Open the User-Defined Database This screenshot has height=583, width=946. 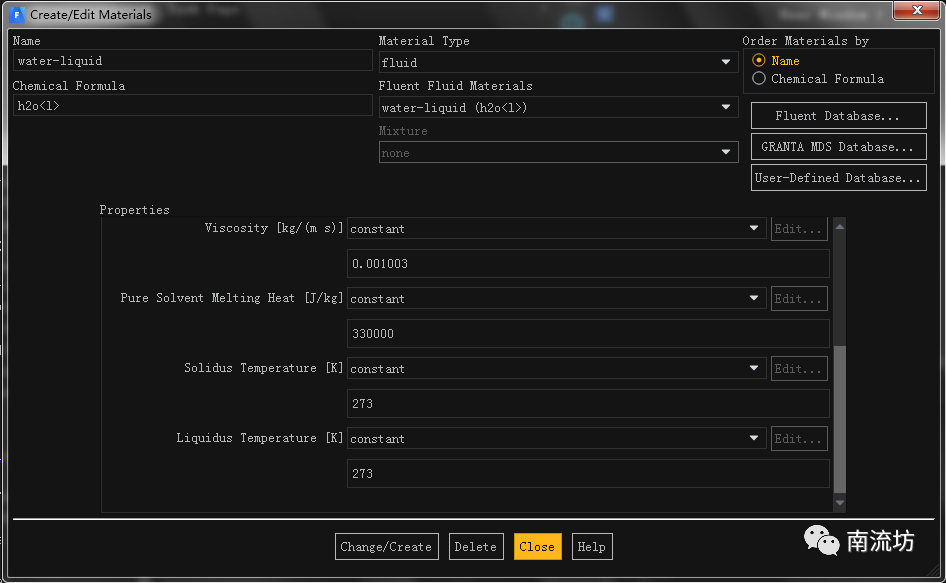point(838,178)
